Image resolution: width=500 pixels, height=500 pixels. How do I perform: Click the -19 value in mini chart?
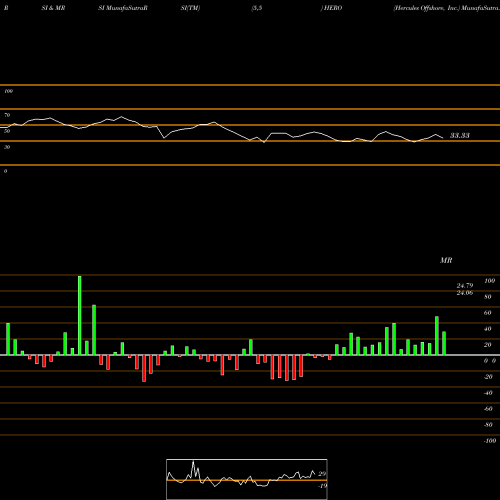pos(322,486)
